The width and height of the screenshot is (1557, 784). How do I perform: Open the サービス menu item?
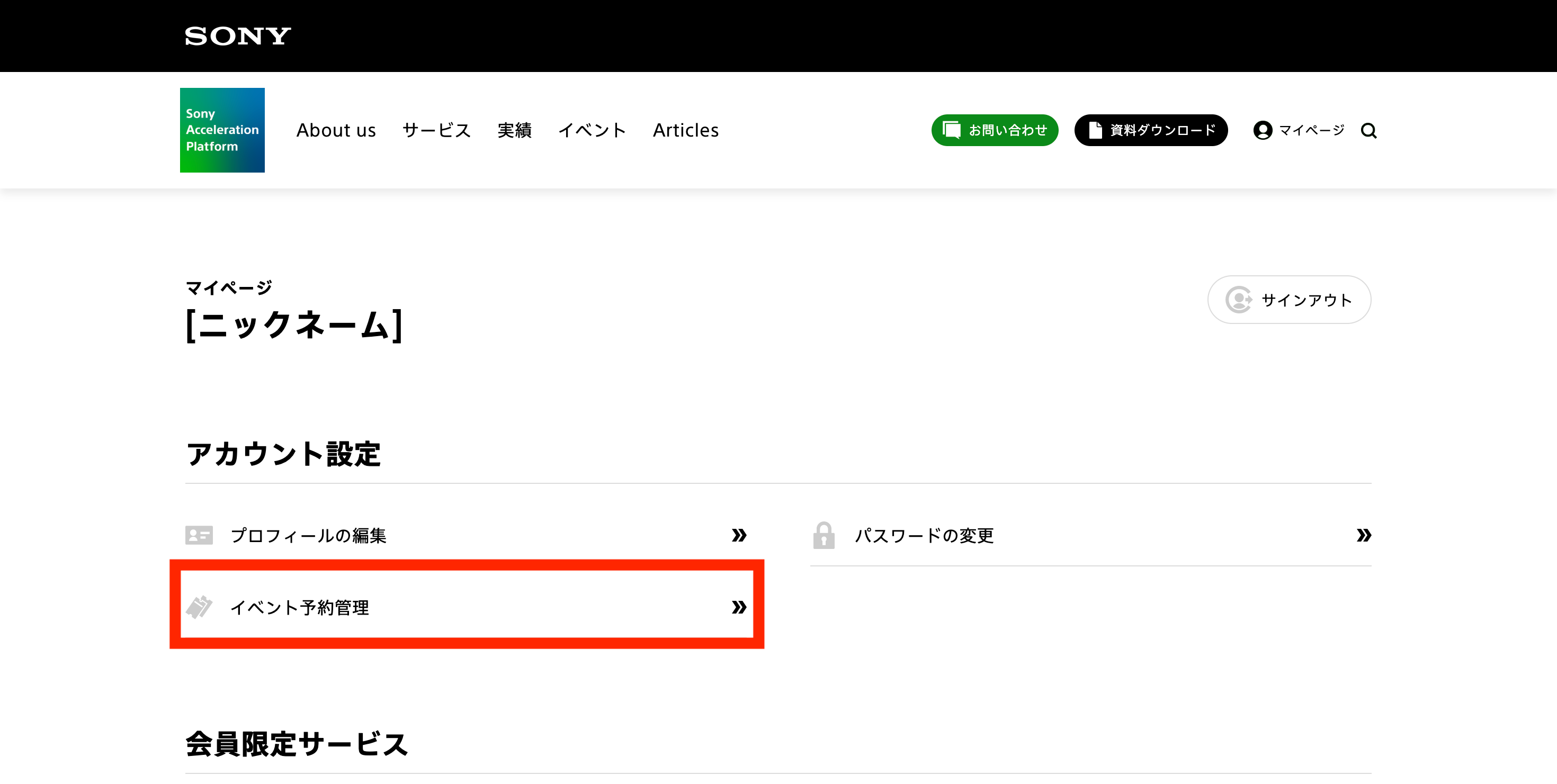[436, 130]
